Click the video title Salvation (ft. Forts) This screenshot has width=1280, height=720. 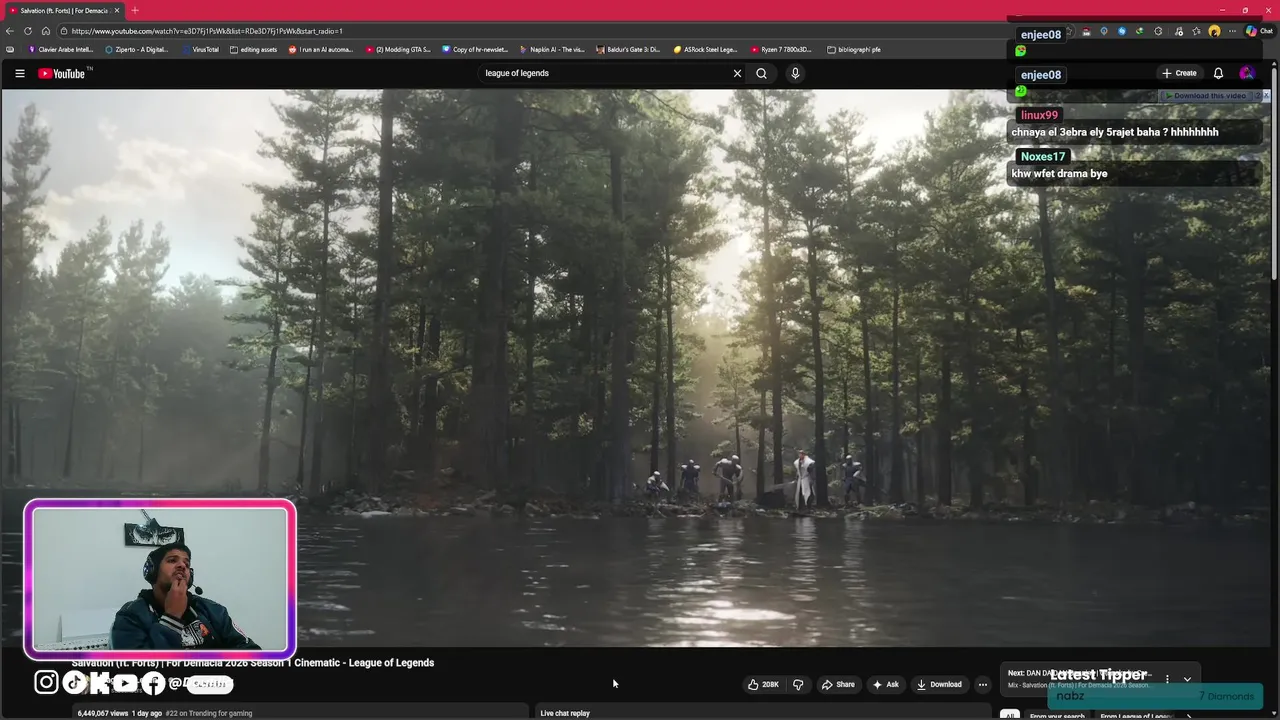253,663
